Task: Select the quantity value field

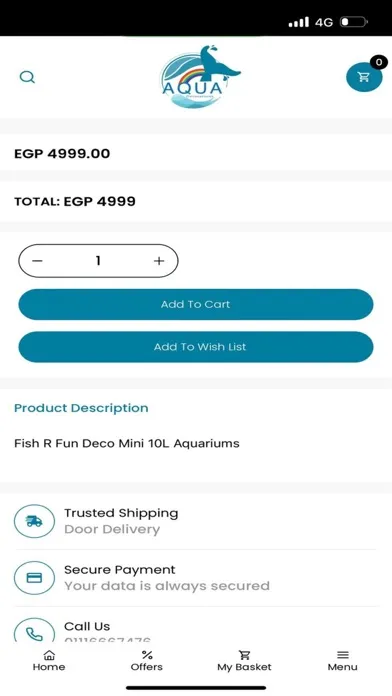Action: click(98, 261)
